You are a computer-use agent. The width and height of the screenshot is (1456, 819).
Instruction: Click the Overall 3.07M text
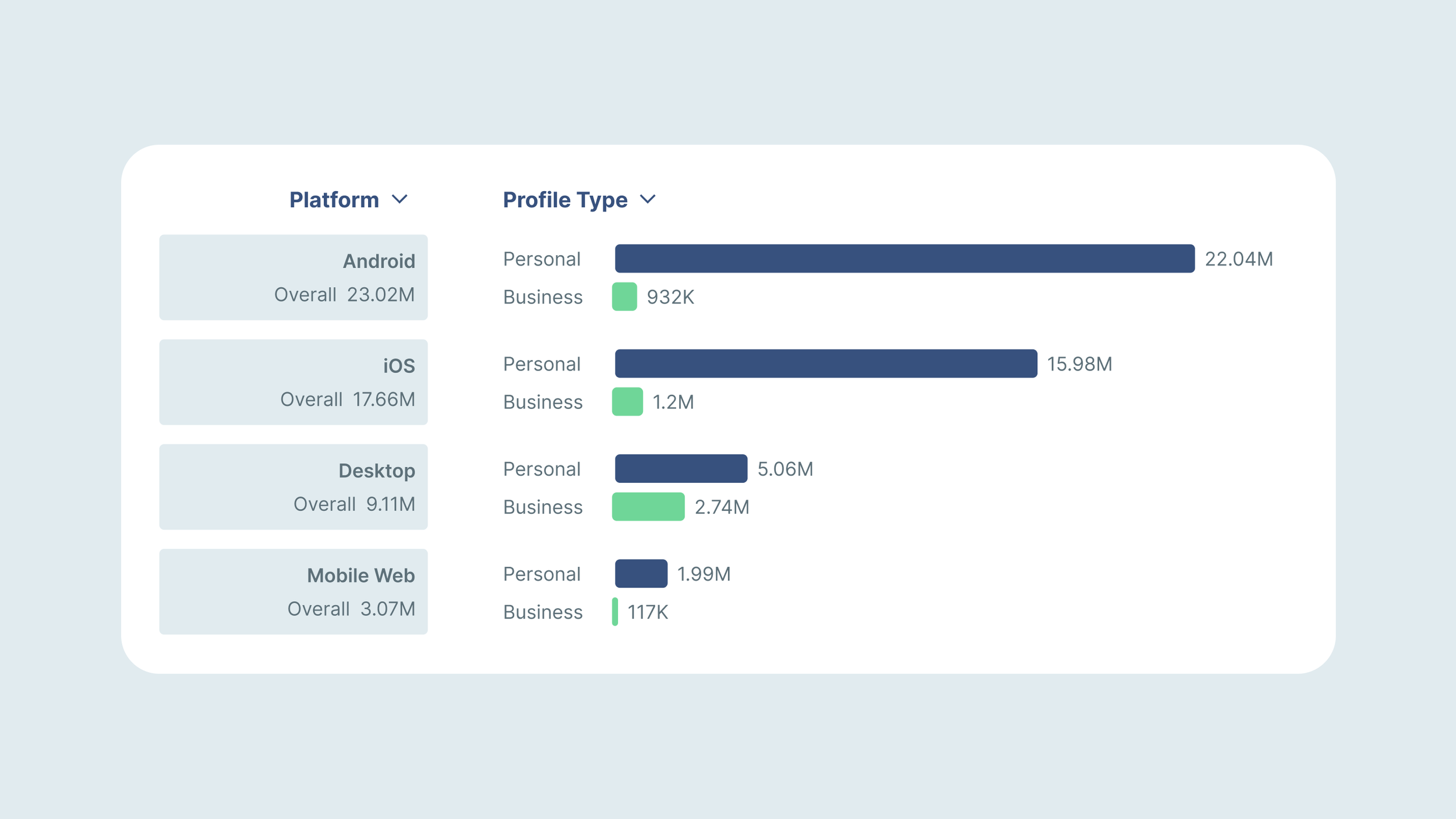[351, 609]
